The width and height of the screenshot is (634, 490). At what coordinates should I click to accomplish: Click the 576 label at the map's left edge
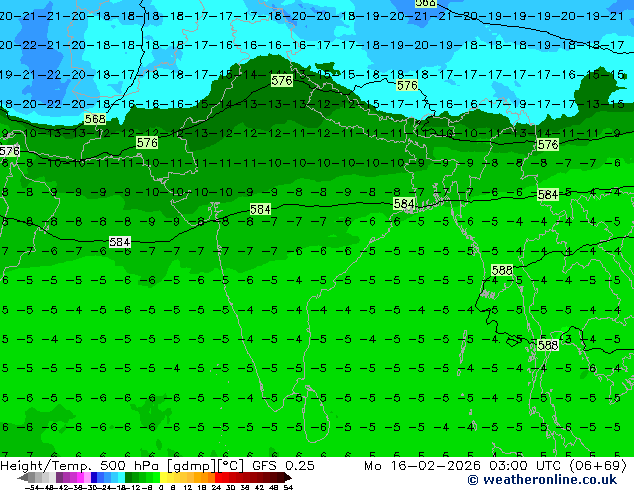10,151
